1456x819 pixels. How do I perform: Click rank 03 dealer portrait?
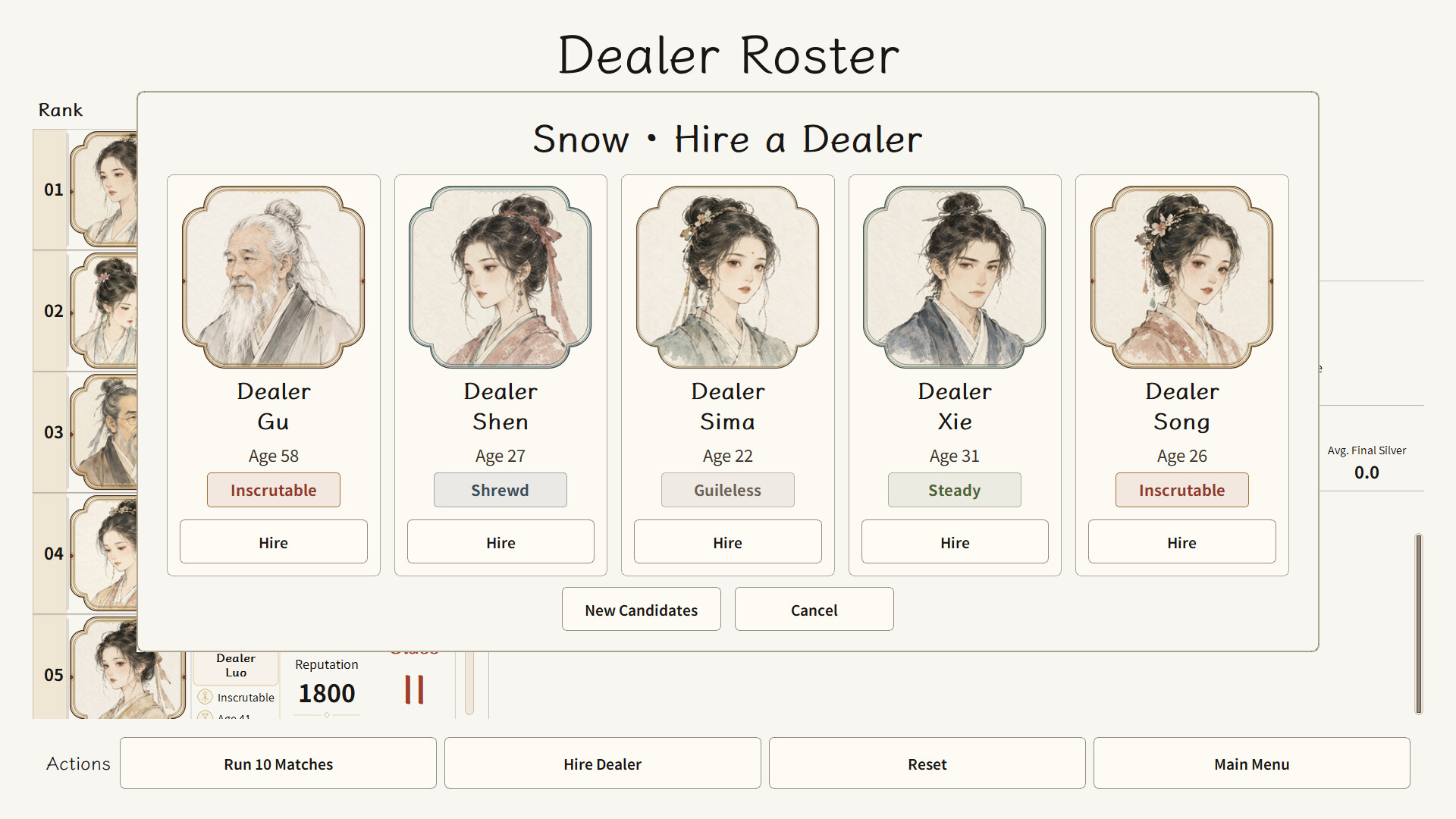pos(104,431)
